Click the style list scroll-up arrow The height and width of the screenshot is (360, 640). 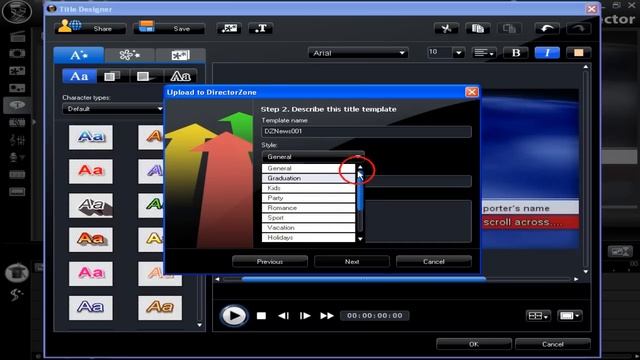pyautogui.click(x=360, y=167)
